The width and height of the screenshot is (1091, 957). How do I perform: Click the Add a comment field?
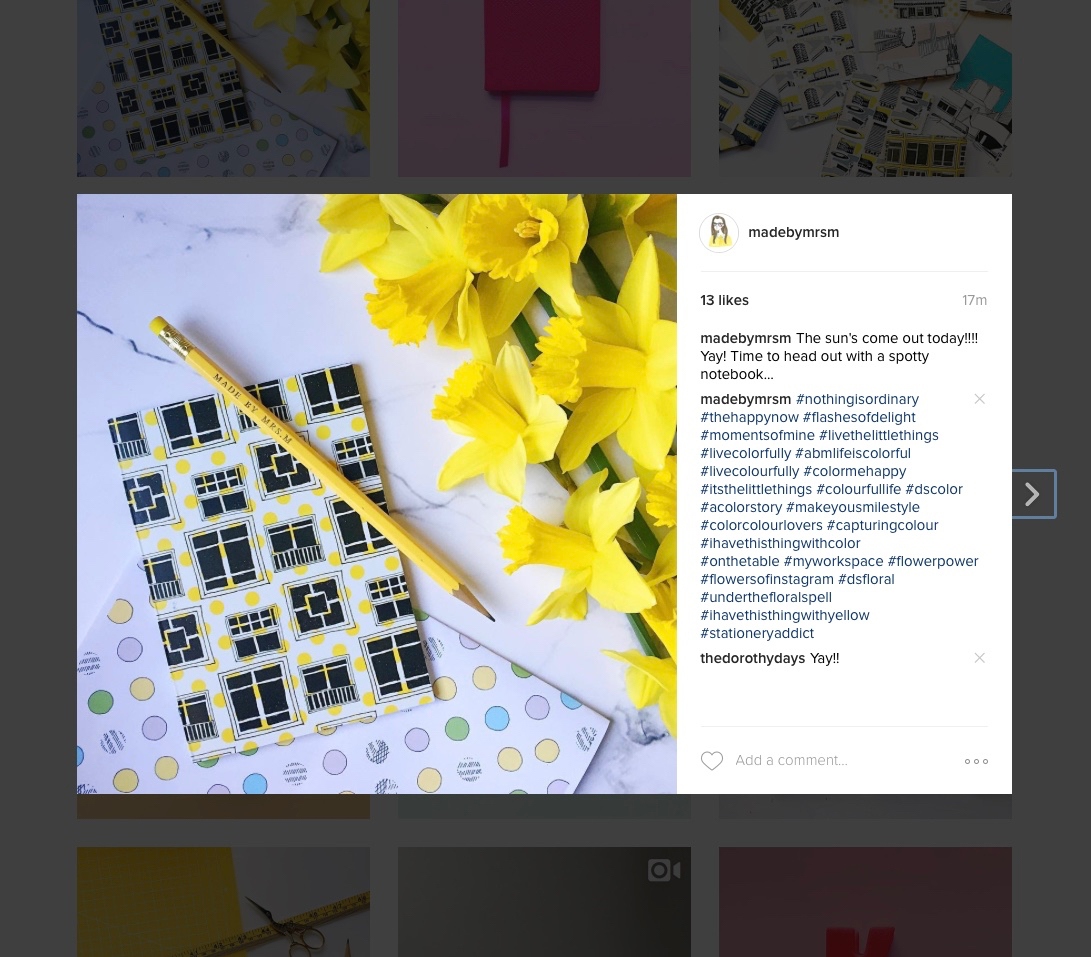coord(842,761)
